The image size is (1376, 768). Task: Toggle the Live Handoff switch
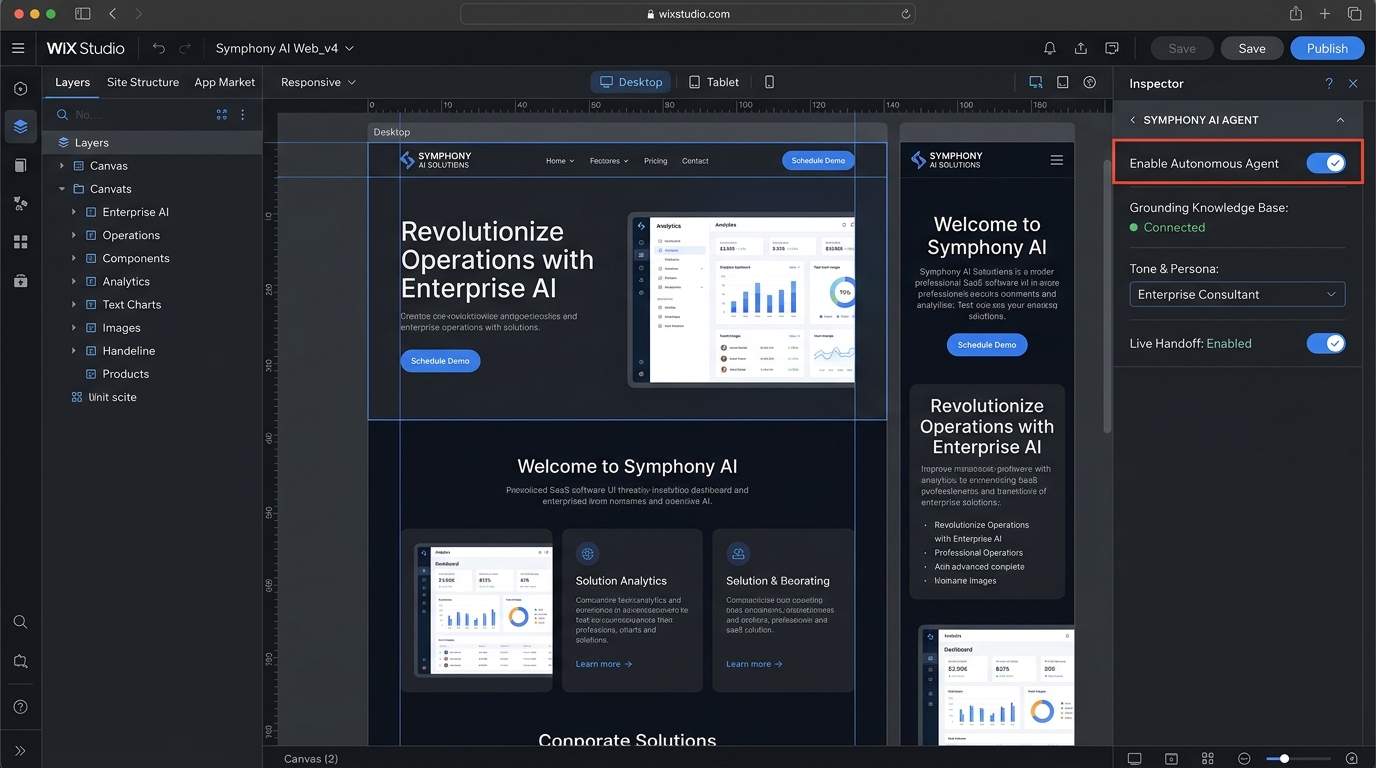1326,343
